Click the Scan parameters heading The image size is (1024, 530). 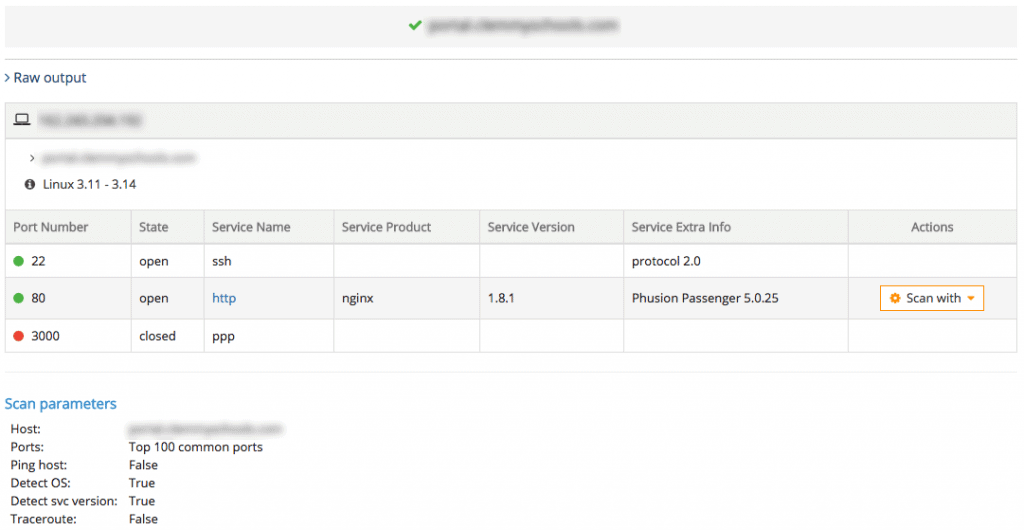(61, 403)
